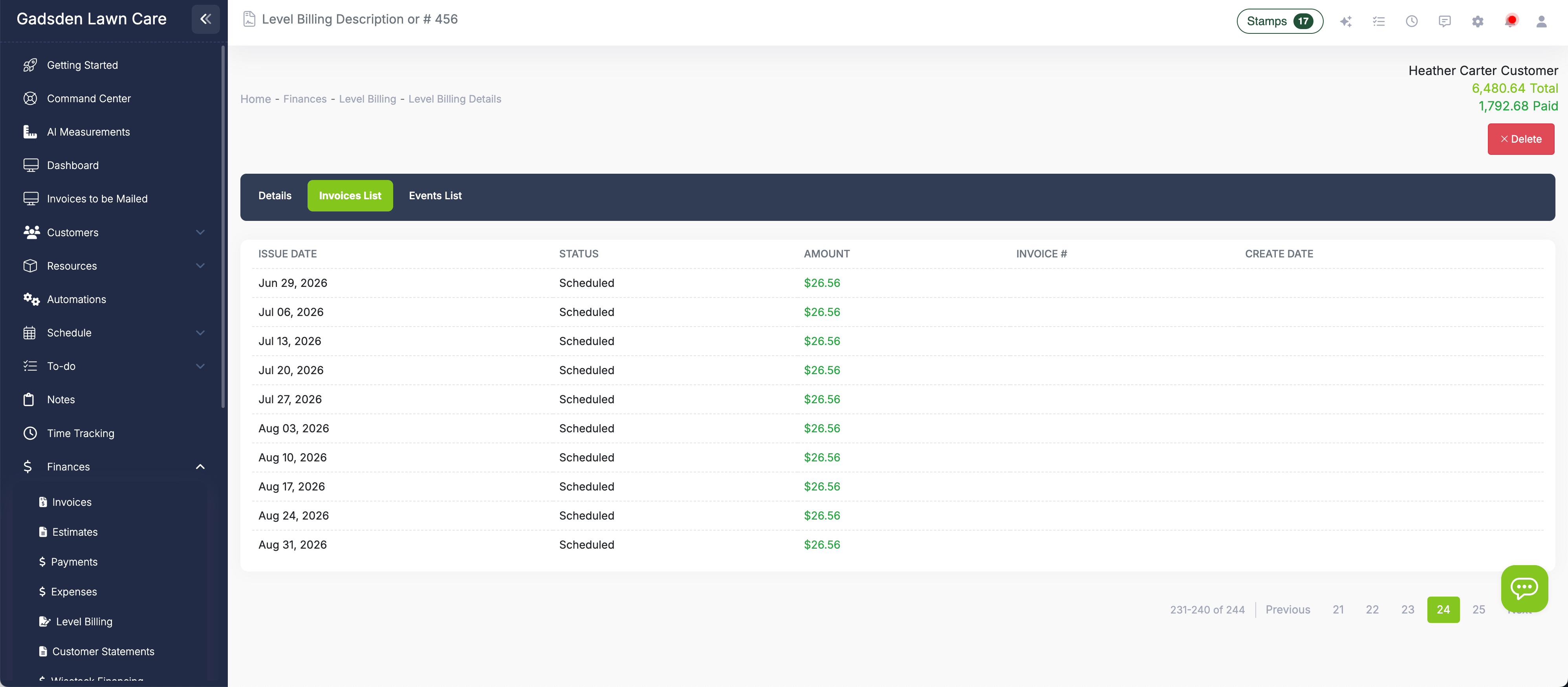Open the messages chat icon in header
Screen dimensions: 1568x687
pyautogui.click(x=1444, y=21)
